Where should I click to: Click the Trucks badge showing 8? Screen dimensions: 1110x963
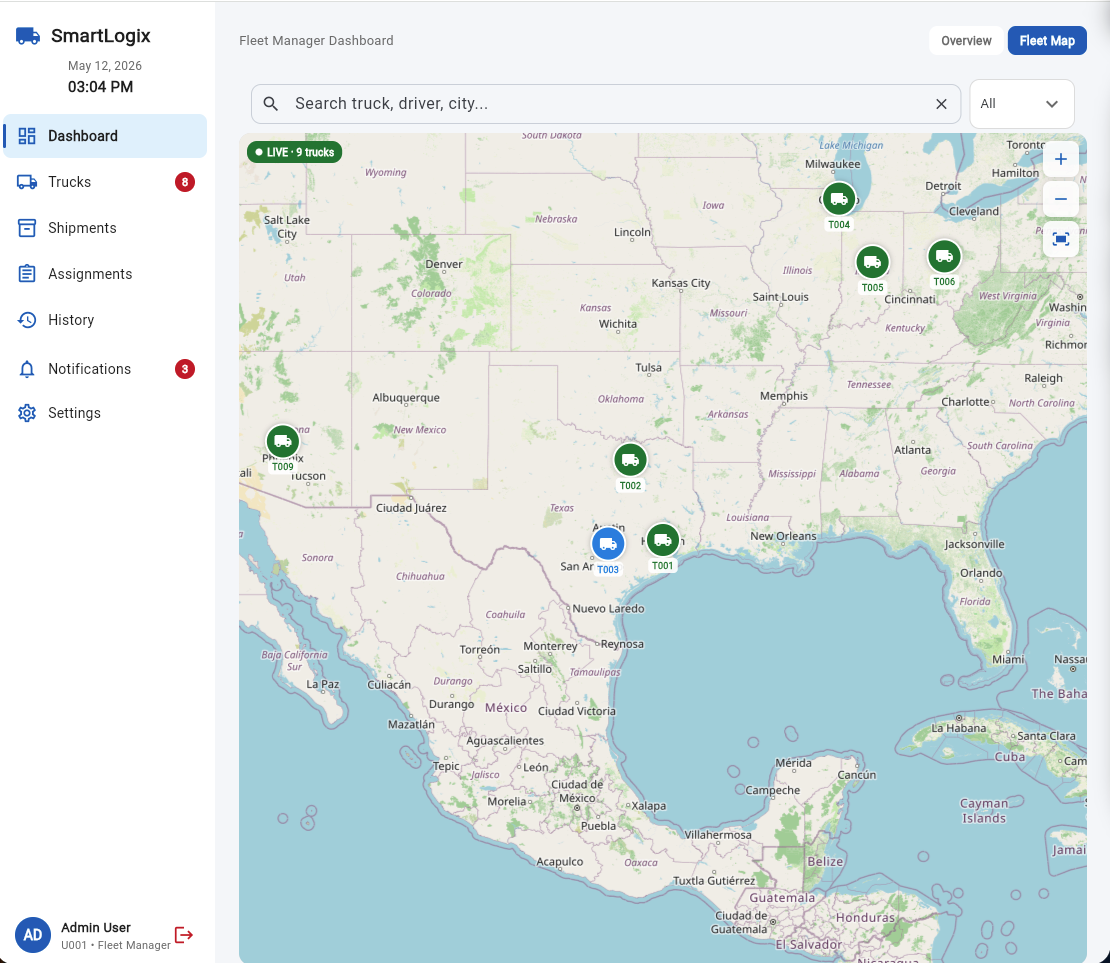click(185, 182)
